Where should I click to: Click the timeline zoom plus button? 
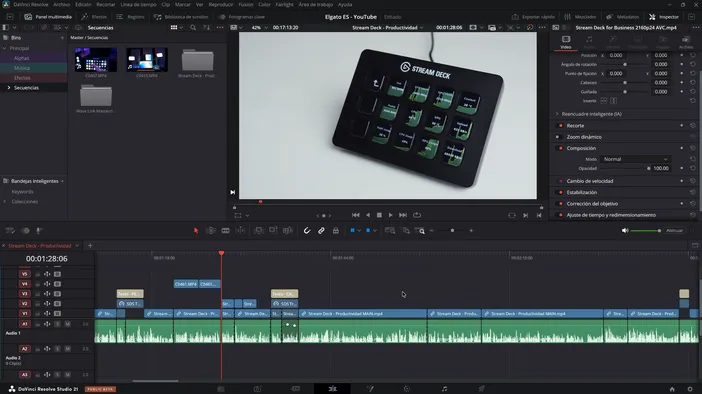click(471, 231)
